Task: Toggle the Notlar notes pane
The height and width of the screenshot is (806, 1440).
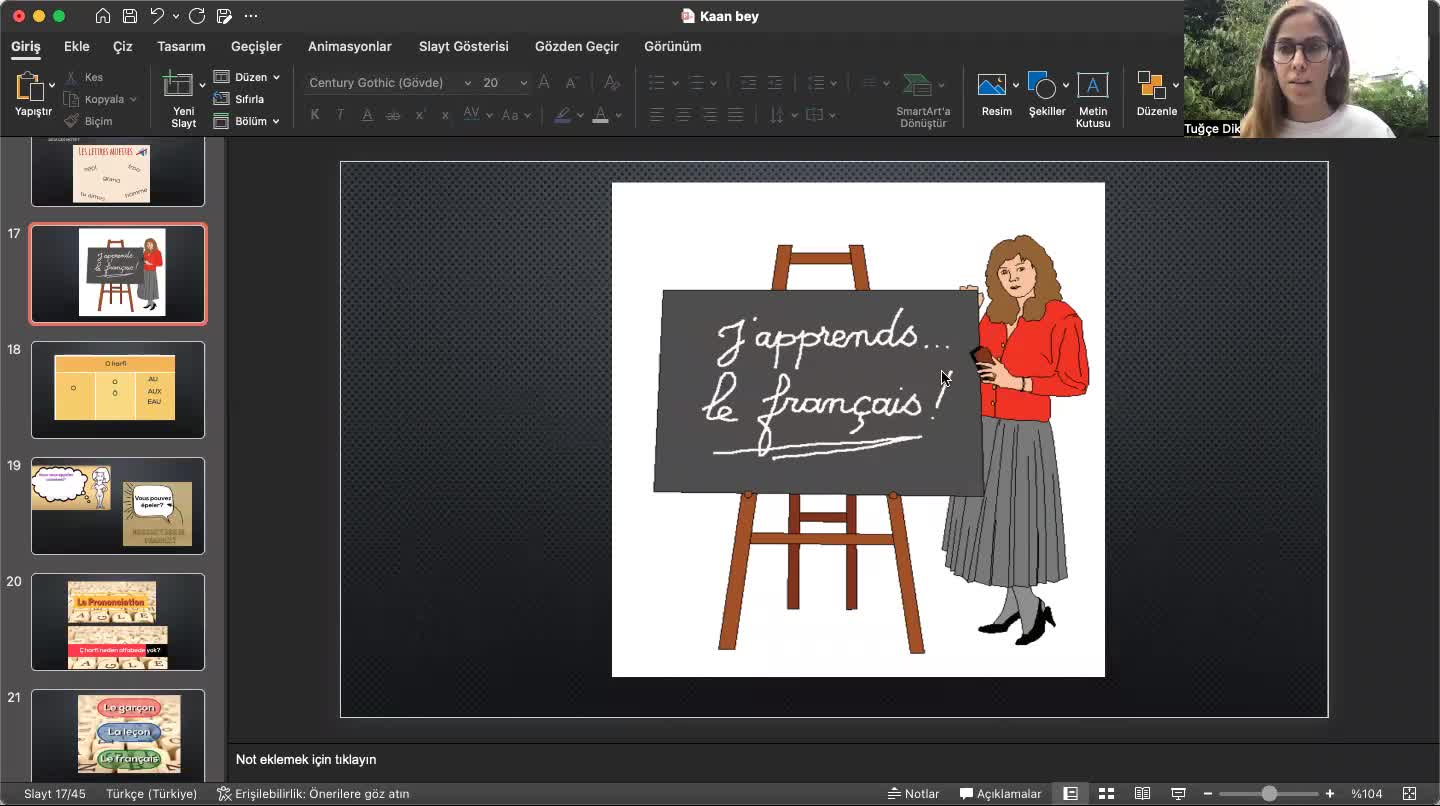Action: [x=914, y=793]
